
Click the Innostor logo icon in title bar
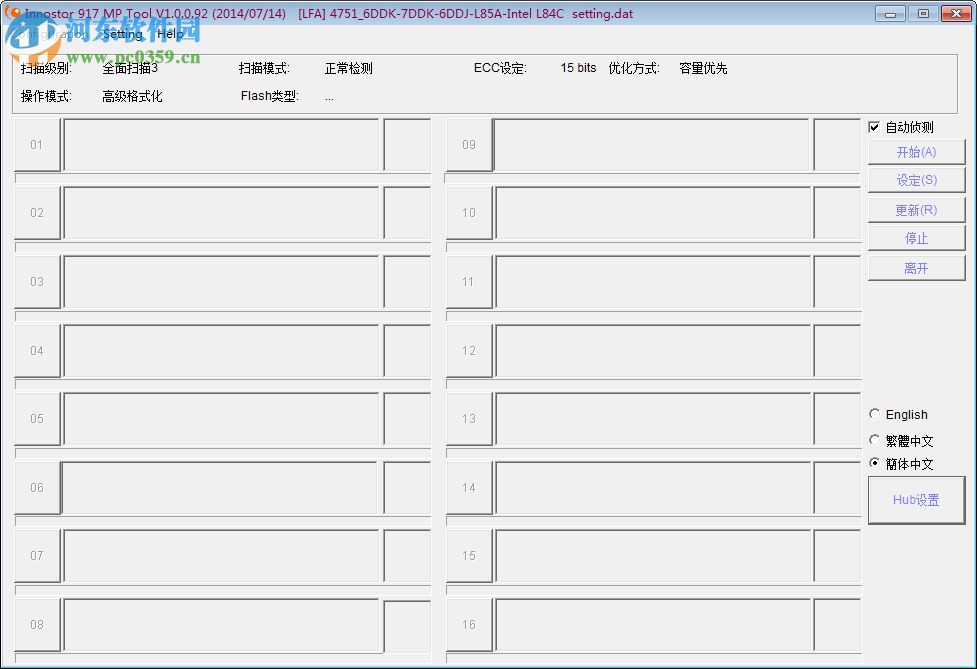point(14,13)
